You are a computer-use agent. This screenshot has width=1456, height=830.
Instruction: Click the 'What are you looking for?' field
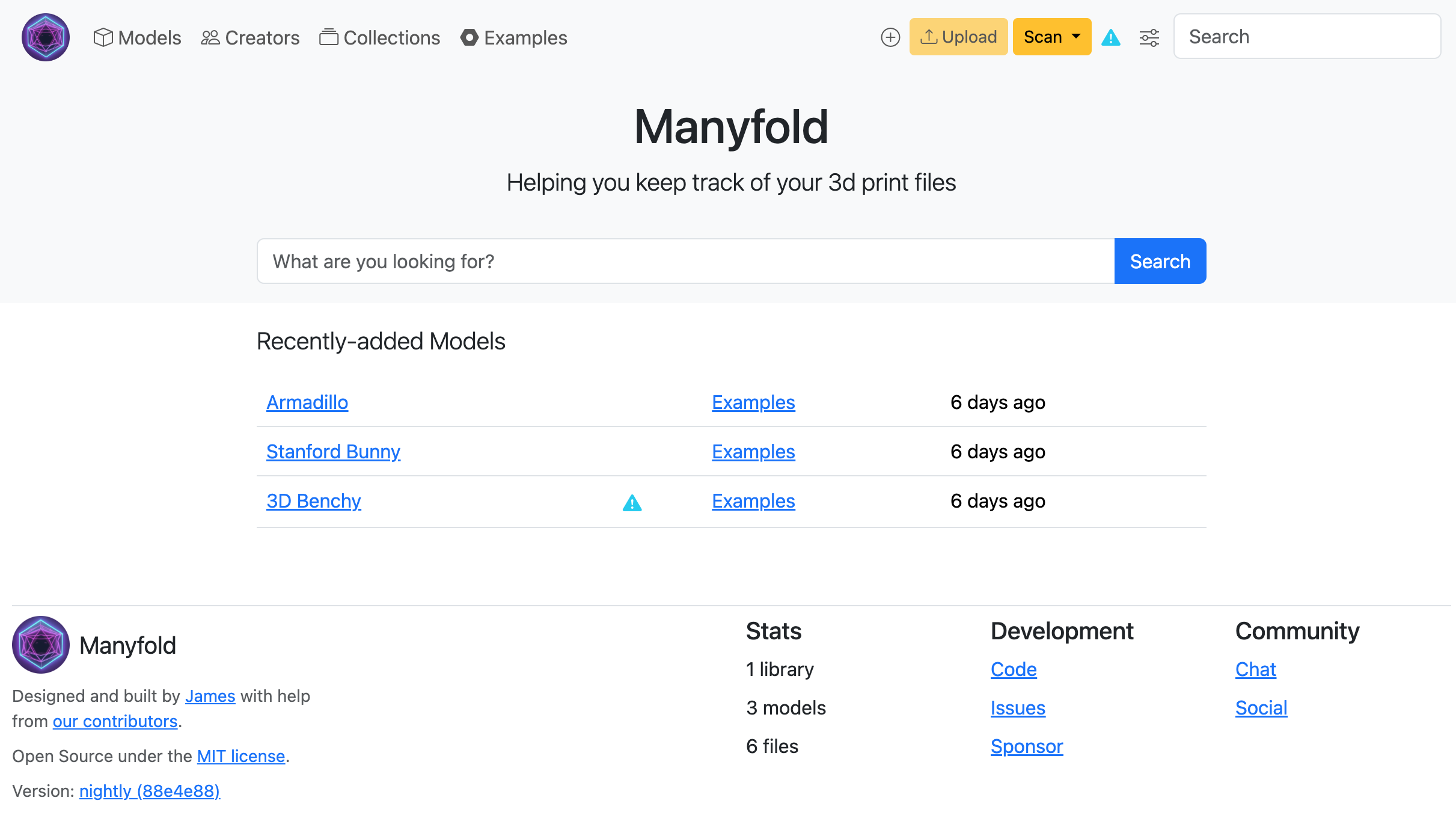pos(685,261)
